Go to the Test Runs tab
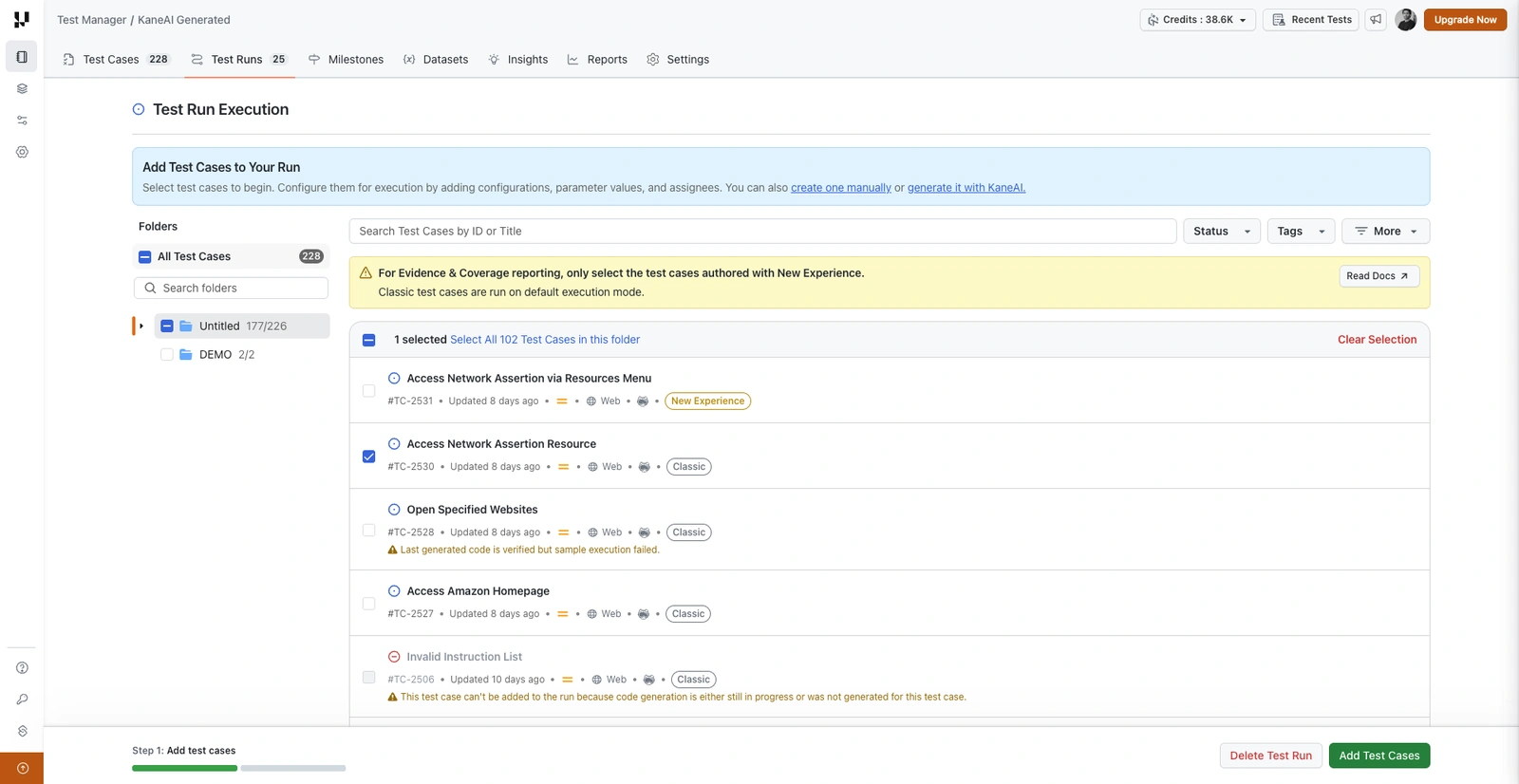 point(238,59)
